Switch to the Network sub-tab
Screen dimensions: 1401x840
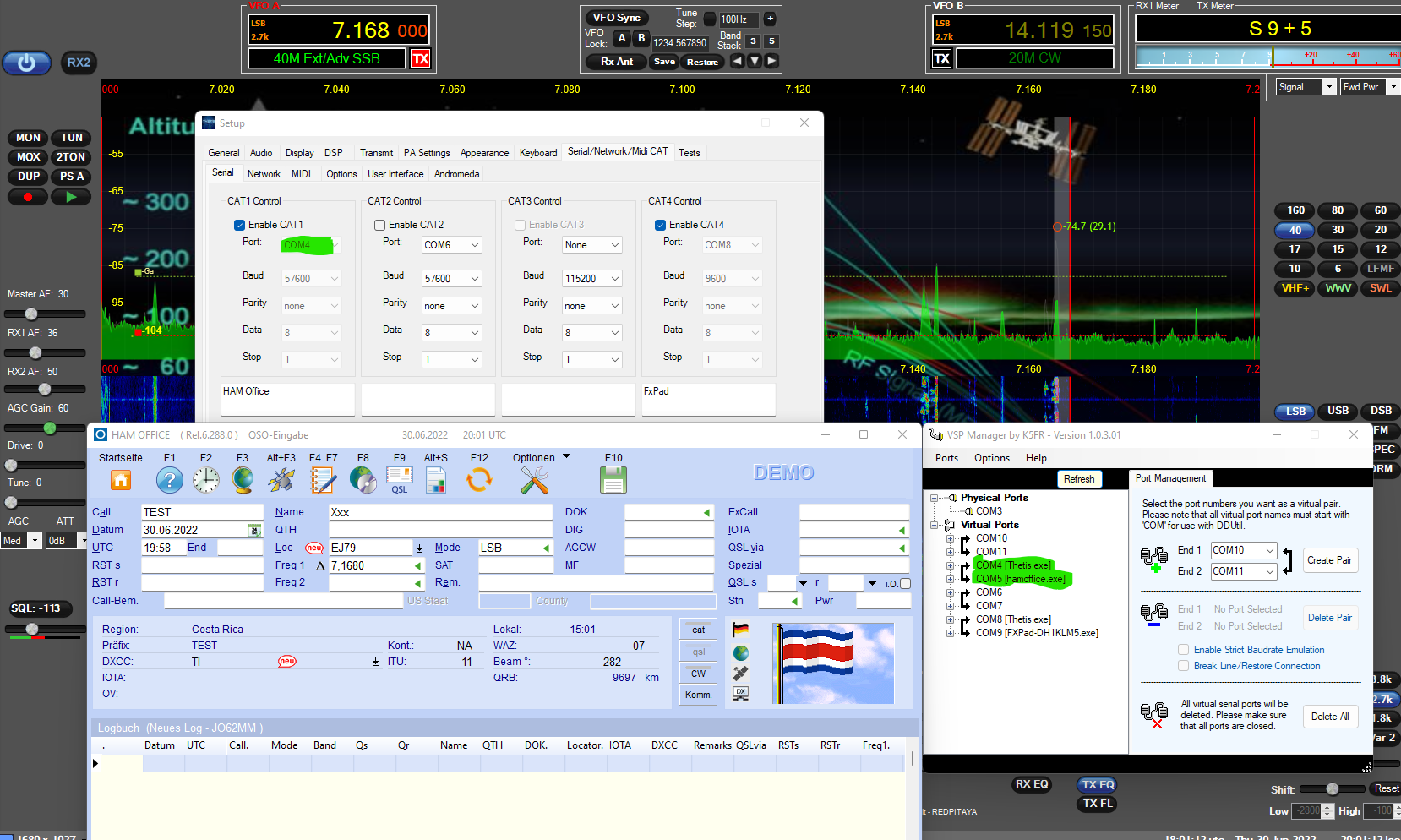click(264, 174)
